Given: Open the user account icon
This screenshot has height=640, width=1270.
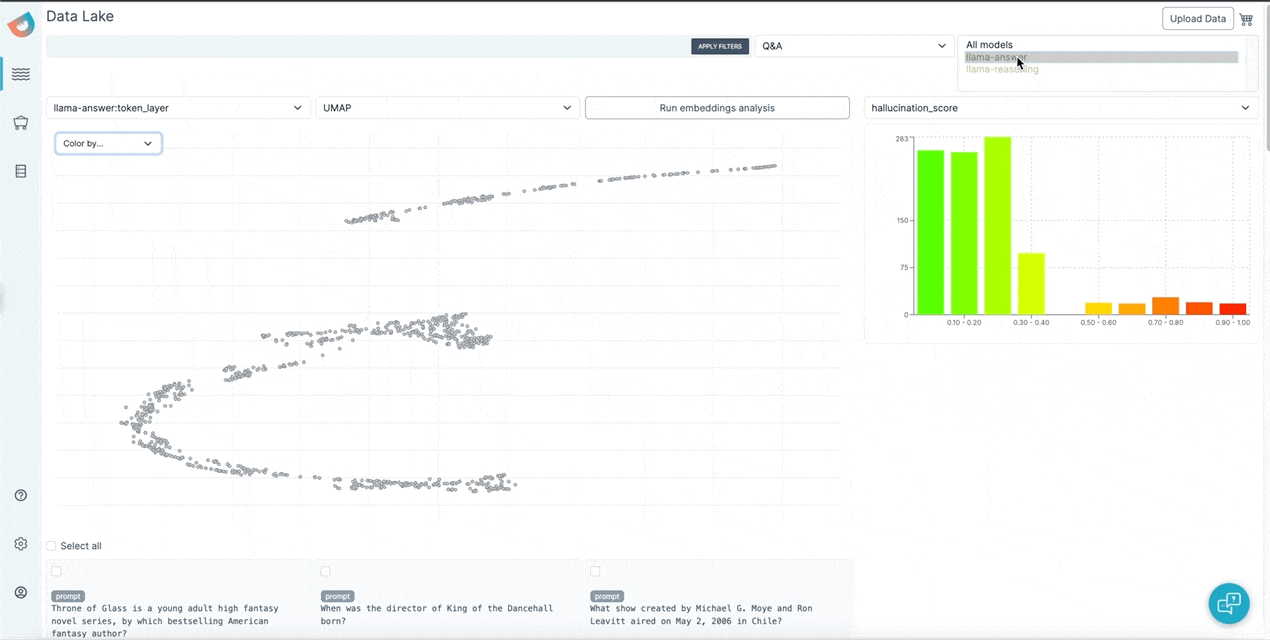Looking at the screenshot, I should click(x=21, y=593).
